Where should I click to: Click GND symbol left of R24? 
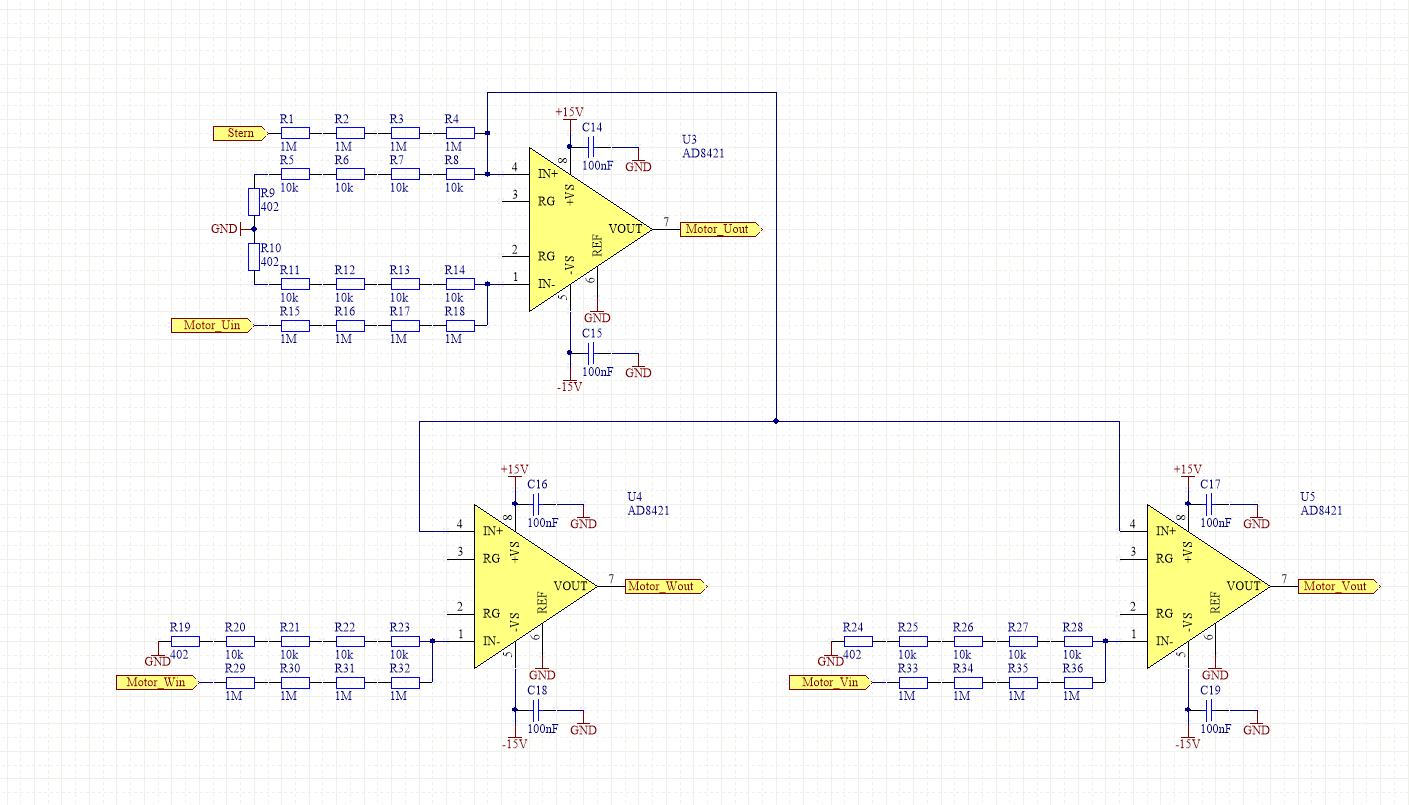(x=830, y=657)
